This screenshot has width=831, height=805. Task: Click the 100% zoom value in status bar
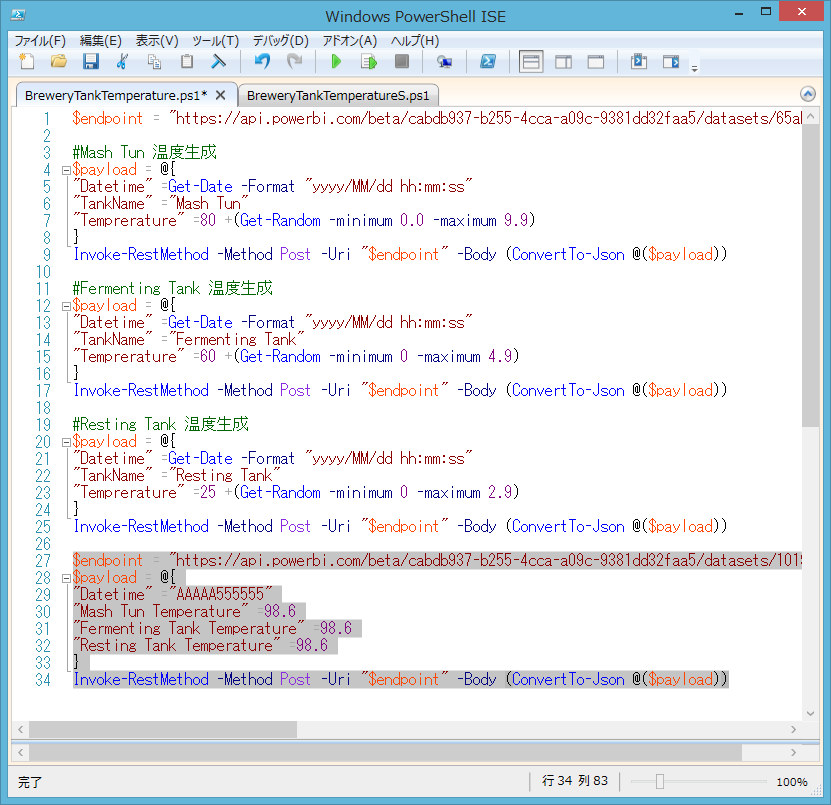click(792, 782)
